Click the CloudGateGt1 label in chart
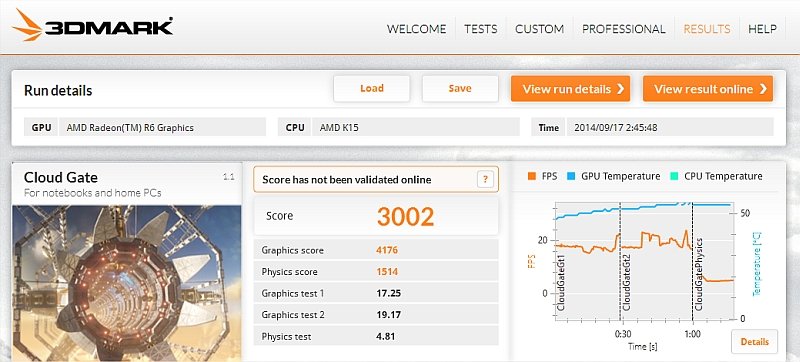800x362 pixels. tap(561, 283)
